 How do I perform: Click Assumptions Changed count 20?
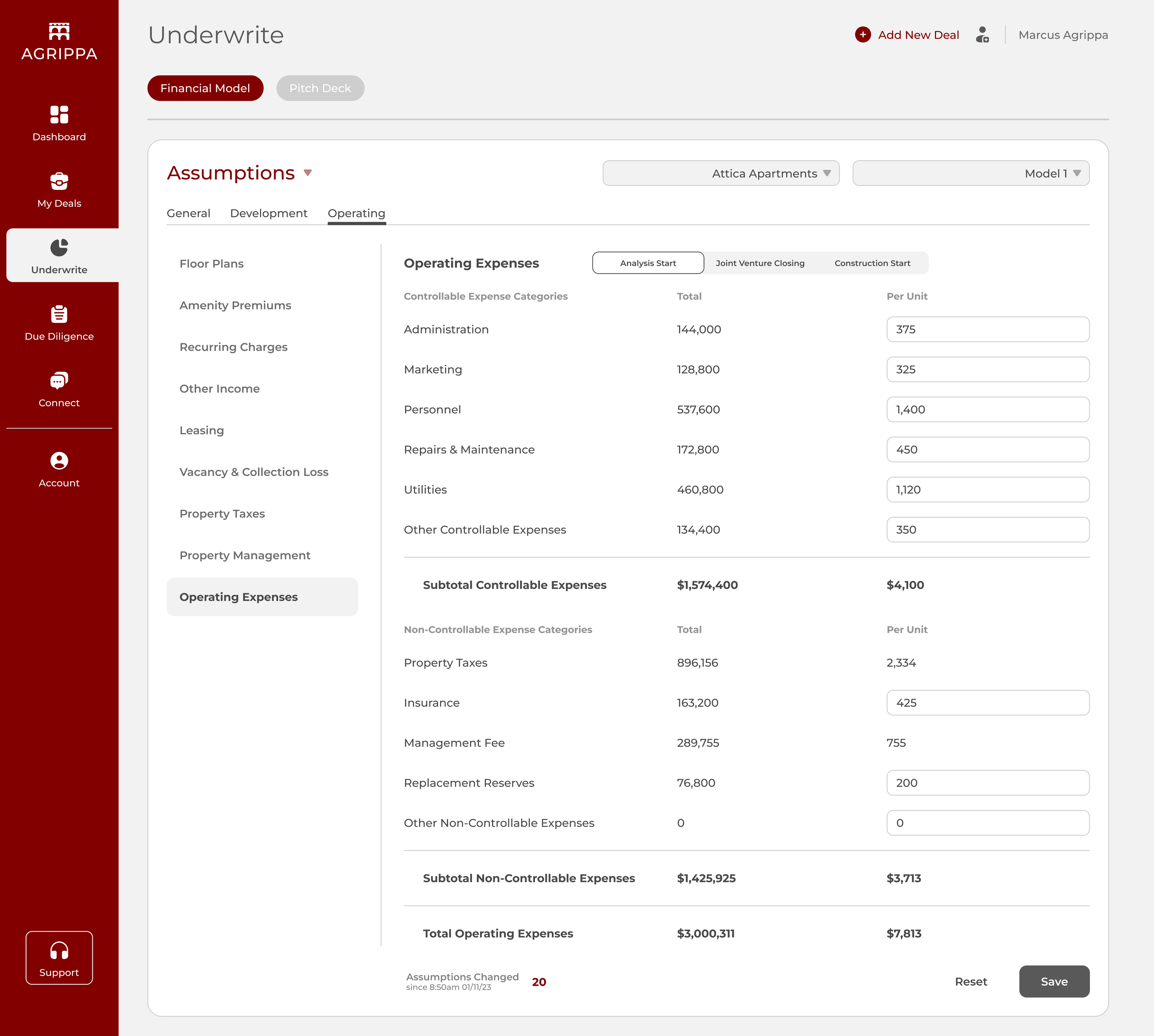[x=539, y=982]
